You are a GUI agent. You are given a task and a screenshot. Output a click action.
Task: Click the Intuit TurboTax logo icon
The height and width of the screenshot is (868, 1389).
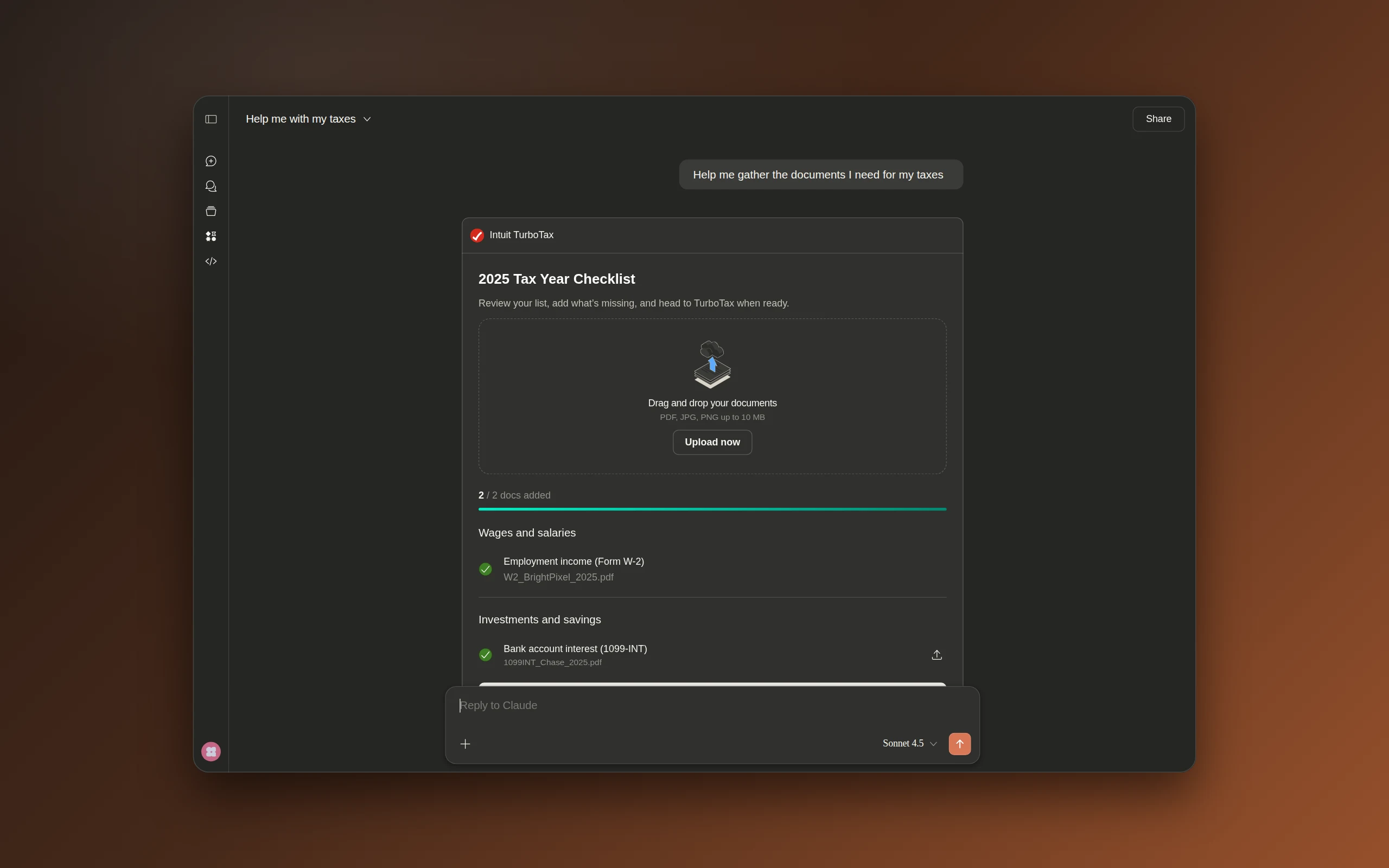[477, 235]
